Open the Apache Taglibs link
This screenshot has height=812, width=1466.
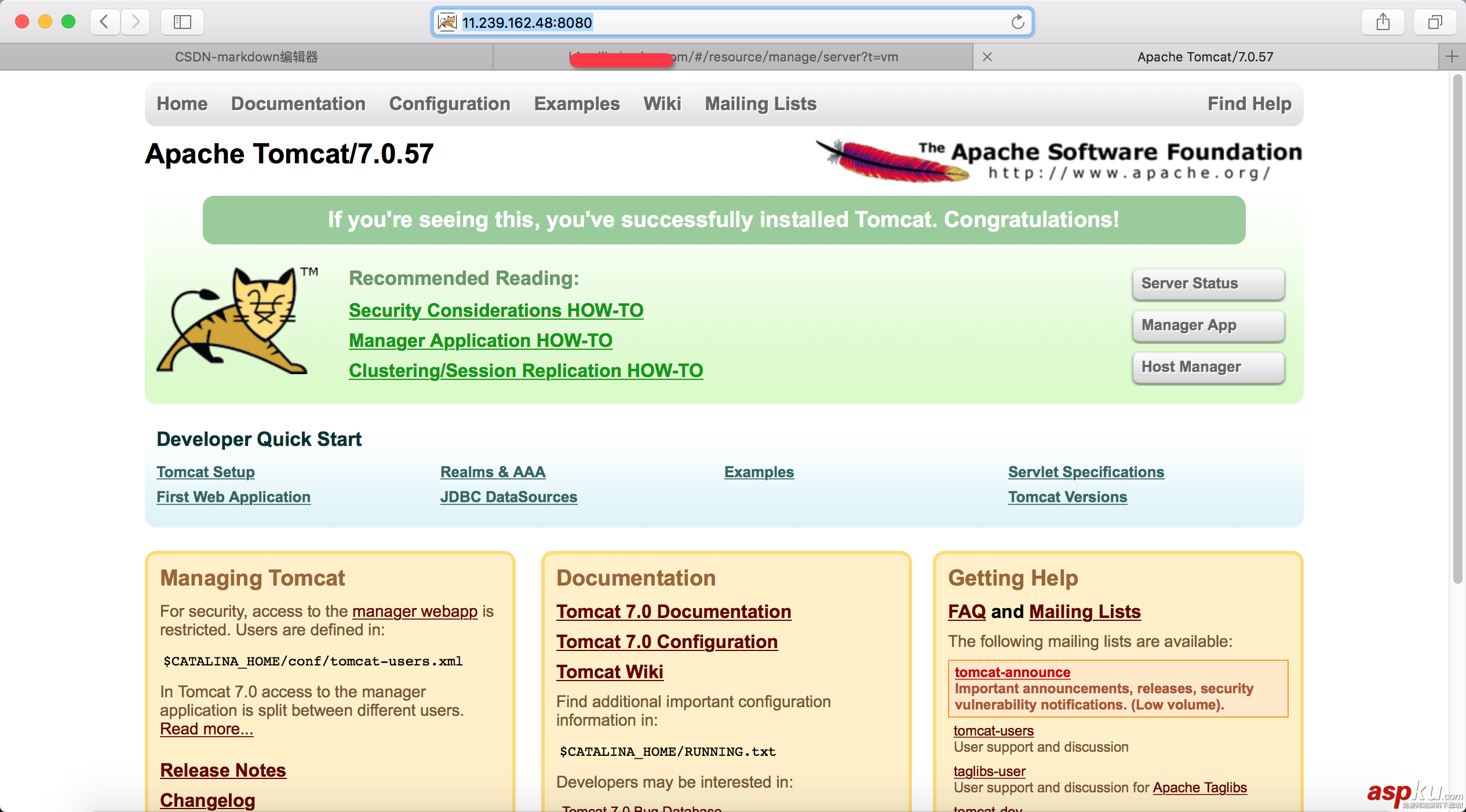point(1199,788)
